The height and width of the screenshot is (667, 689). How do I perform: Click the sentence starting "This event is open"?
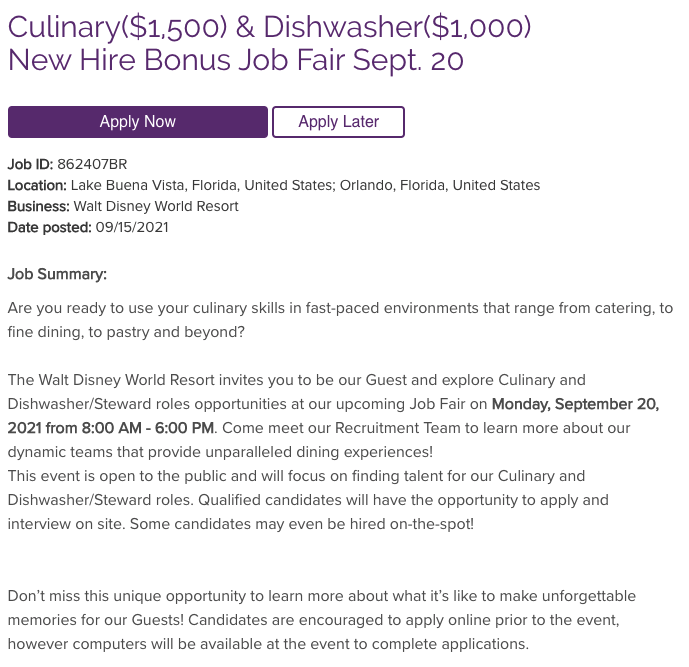[296, 476]
